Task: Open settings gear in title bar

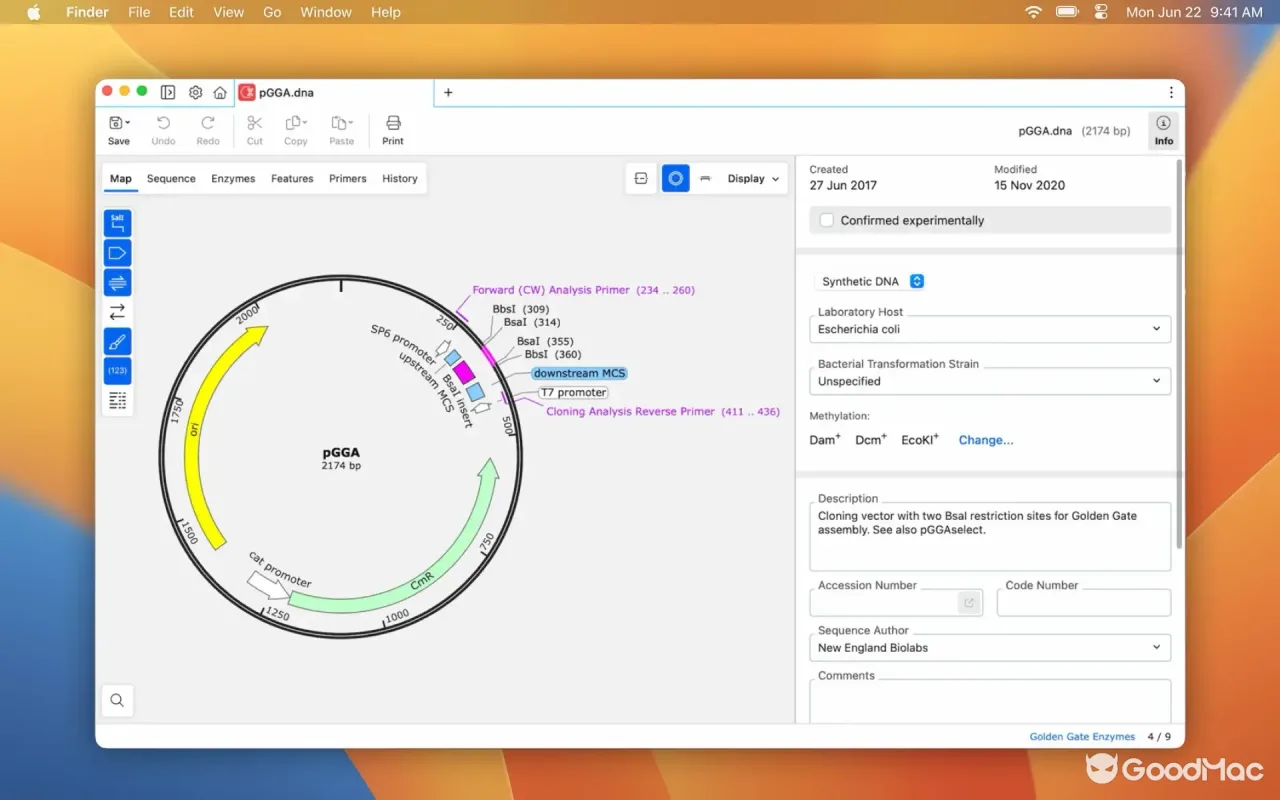Action: (x=195, y=92)
